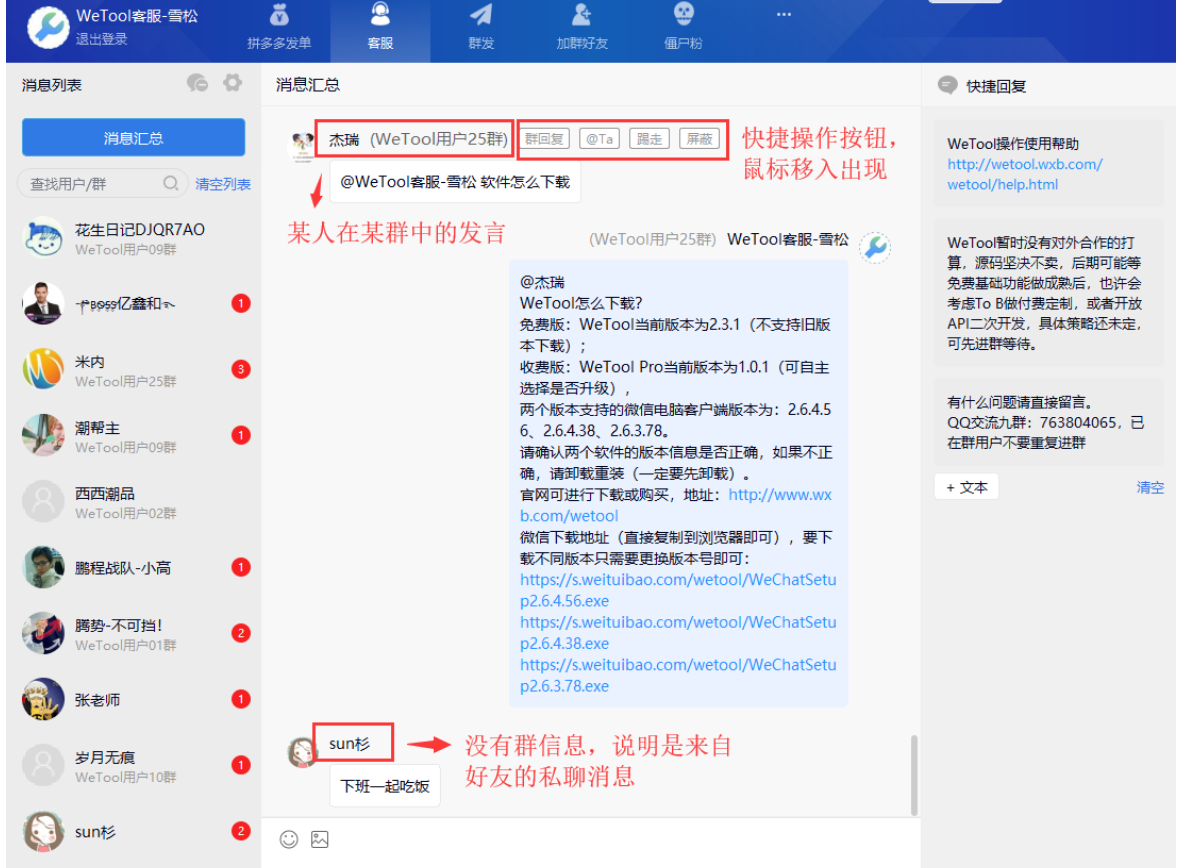Click the 张老师 avatar
Viewport: 1189px width, 868px height.
(x=43, y=700)
